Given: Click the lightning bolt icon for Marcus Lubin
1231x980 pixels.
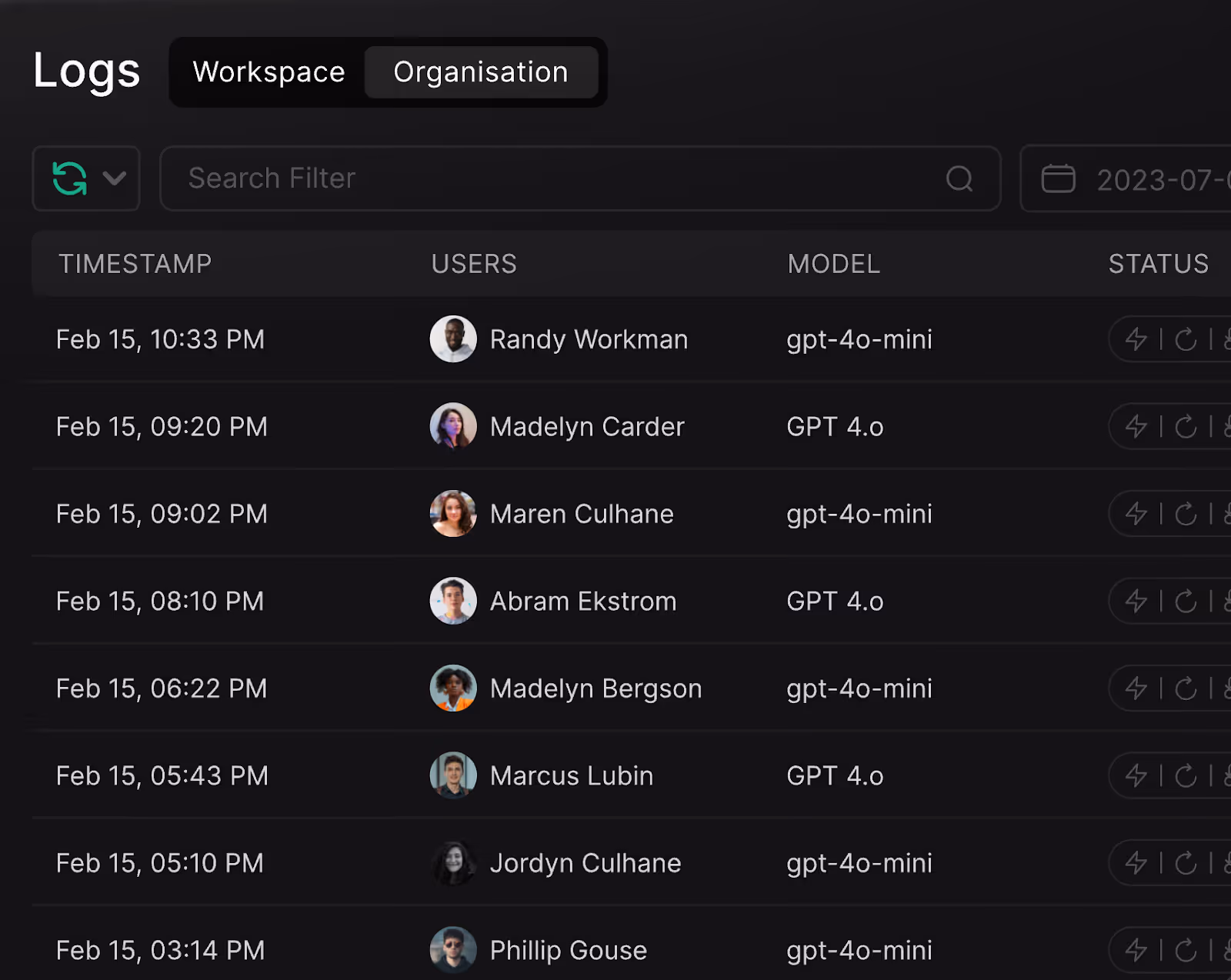Looking at the screenshot, I should pyautogui.click(x=1136, y=776).
